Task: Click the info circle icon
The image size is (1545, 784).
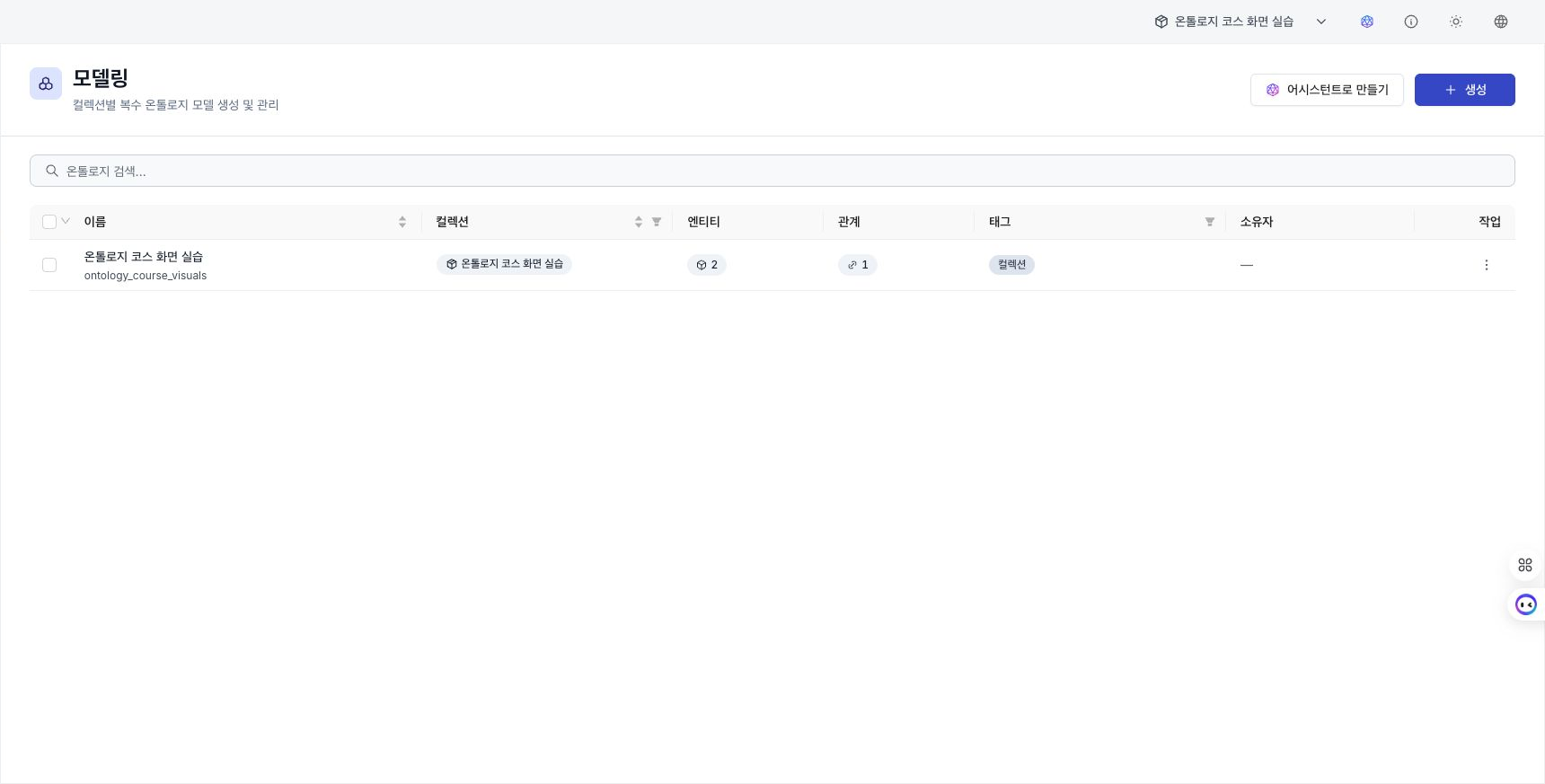Action: (1411, 22)
